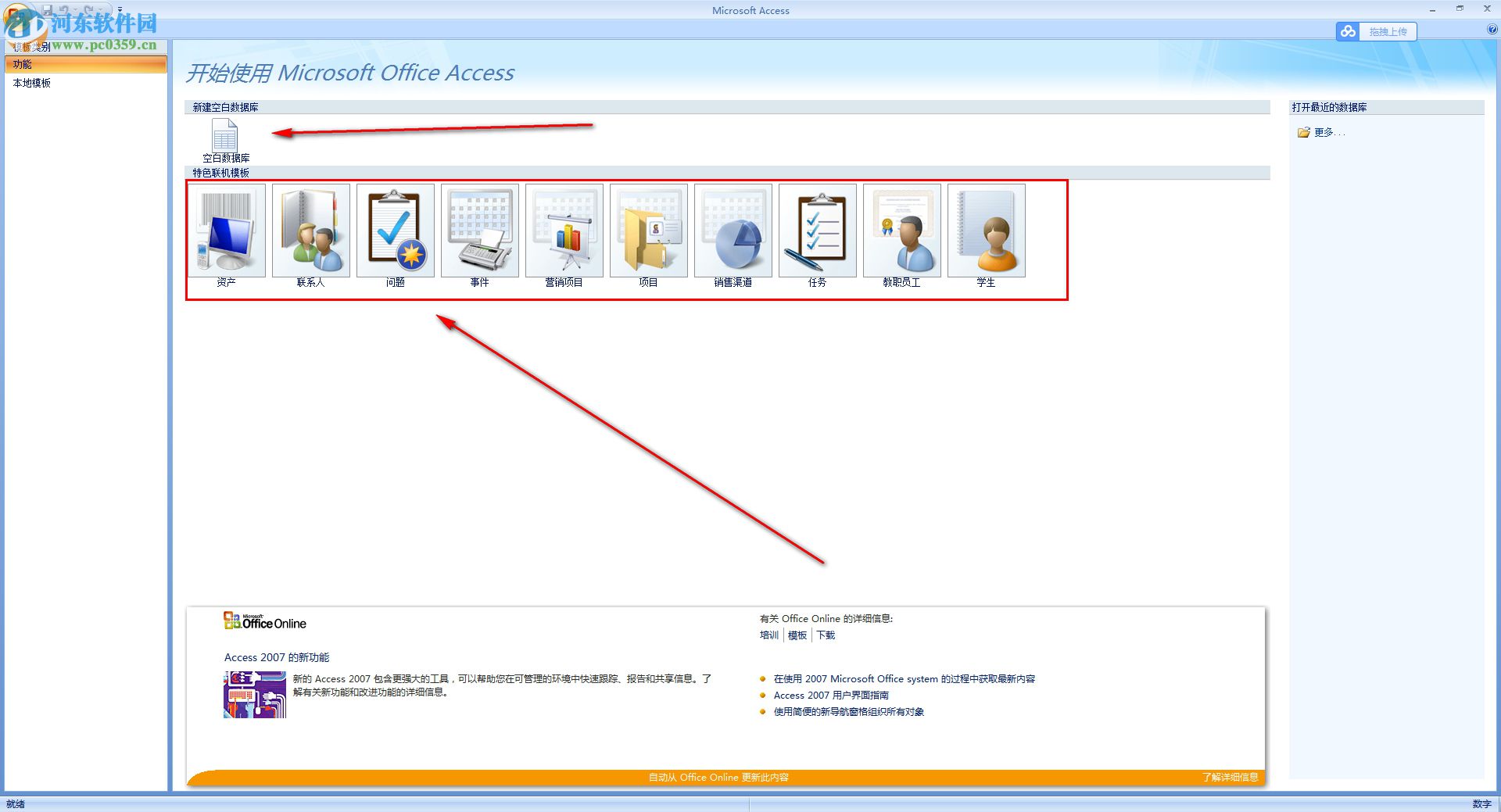Image resolution: width=1501 pixels, height=812 pixels.
Task: Click the Office Online logo
Action: coord(265,621)
